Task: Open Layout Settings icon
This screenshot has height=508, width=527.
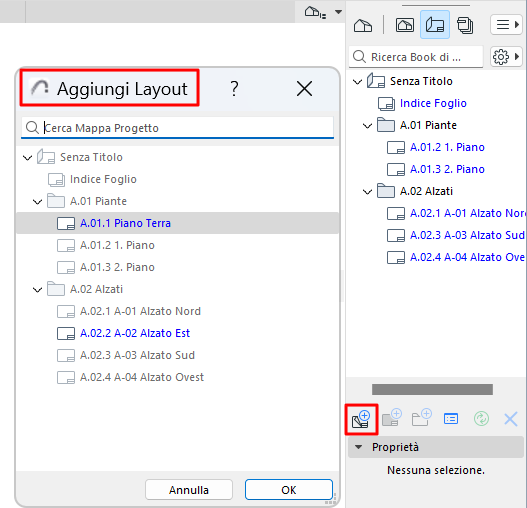Action: pyautogui.click(x=451, y=419)
